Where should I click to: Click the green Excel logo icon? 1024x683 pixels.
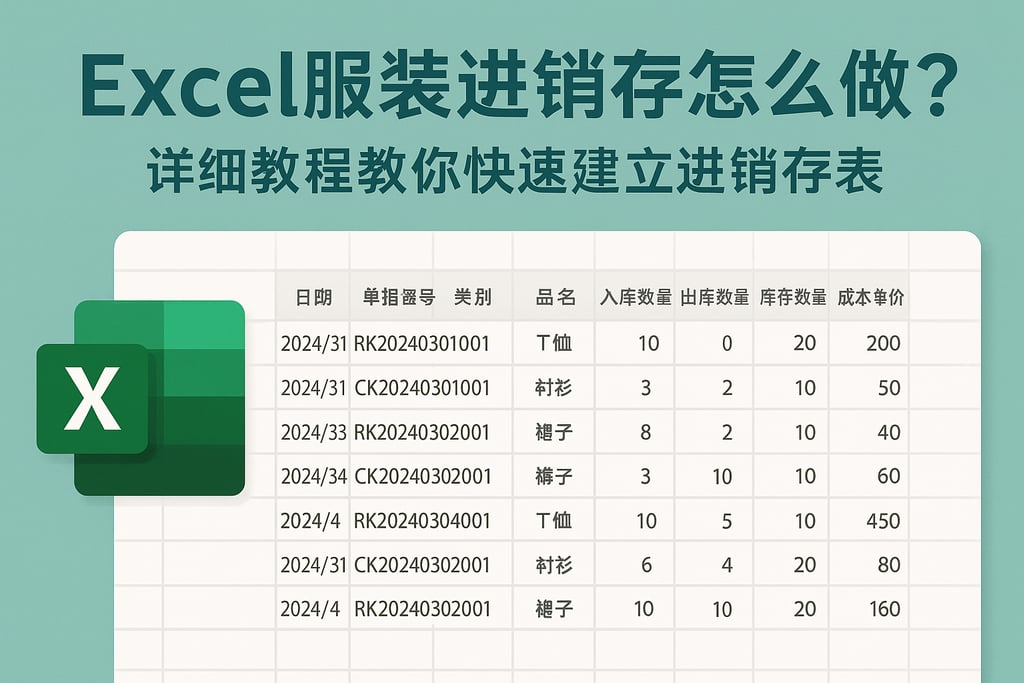pos(140,395)
